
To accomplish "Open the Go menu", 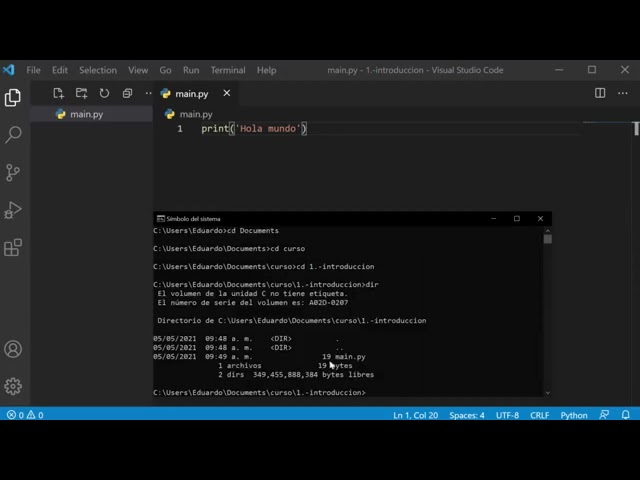I will [165, 70].
